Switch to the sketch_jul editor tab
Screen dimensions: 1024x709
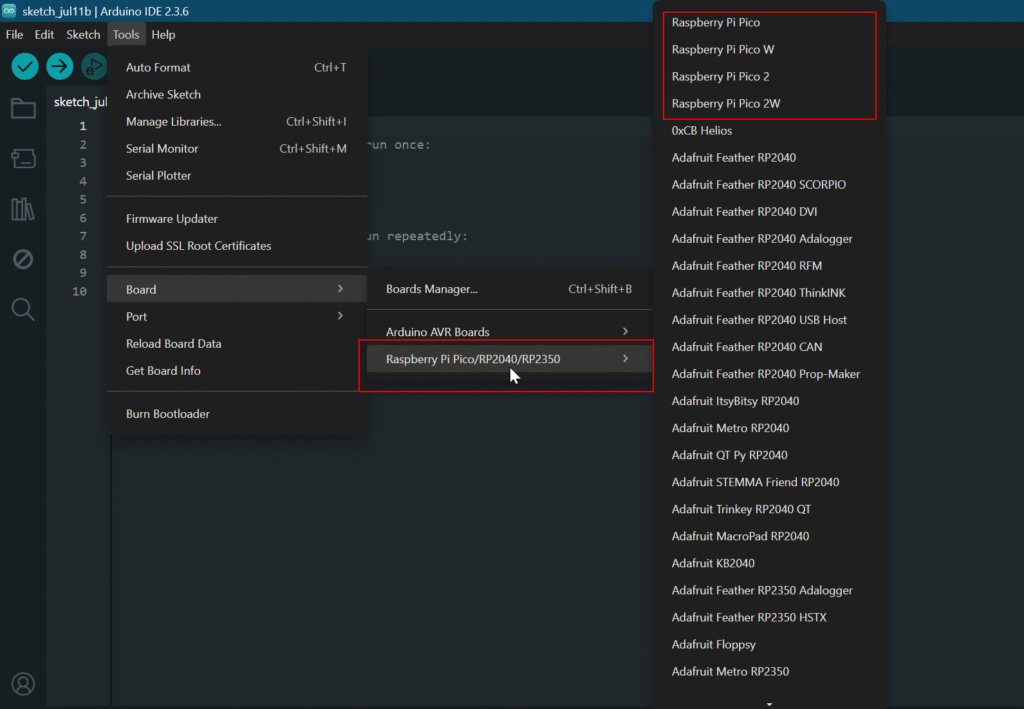pyautogui.click(x=80, y=102)
